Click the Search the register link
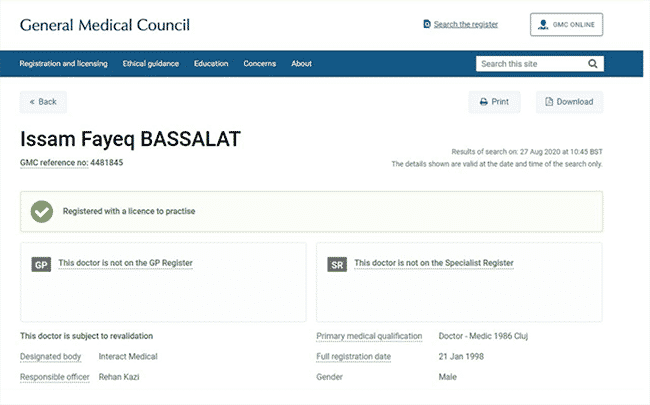Viewport: 650px width, 405px height. coord(466,24)
